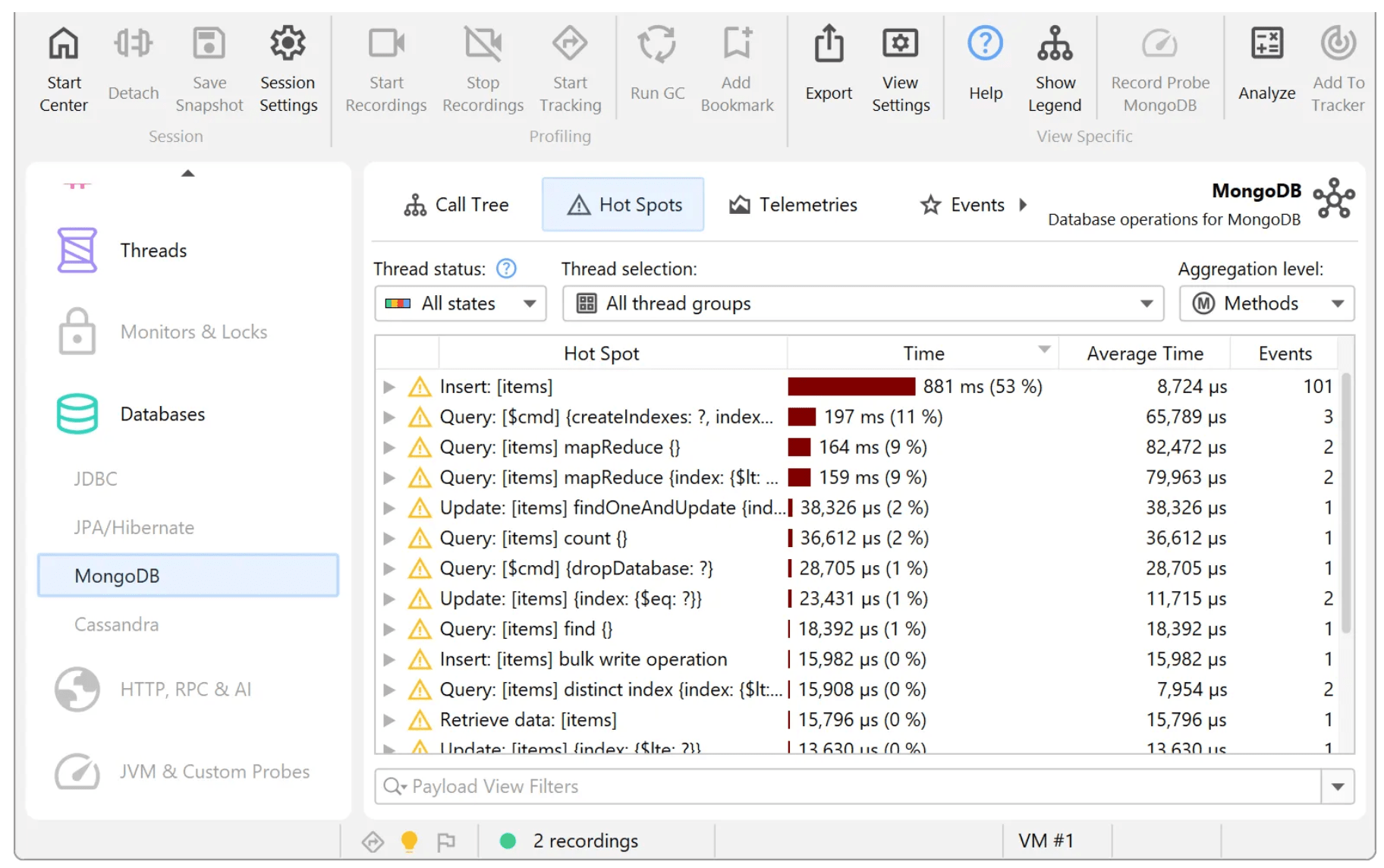The width and height of the screenshot is (1384, 868).
Task: Click Save Snapshot in the toolbar
Action: 209,69
